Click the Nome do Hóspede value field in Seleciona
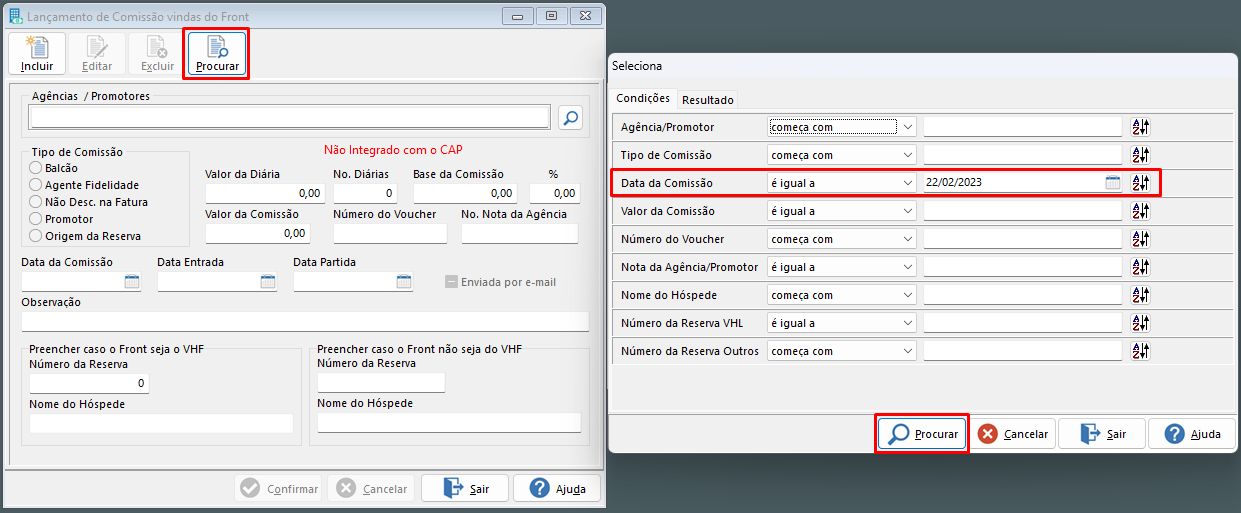The height and width of the screenshot is (513, 1241). [1023, 295]
